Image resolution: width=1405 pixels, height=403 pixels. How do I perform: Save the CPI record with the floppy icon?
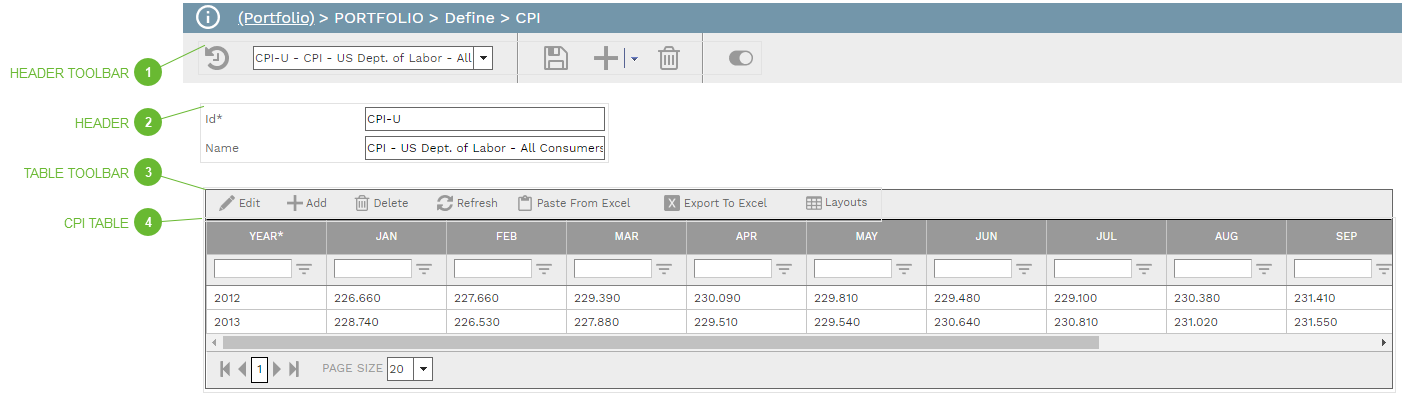point(556,59)
